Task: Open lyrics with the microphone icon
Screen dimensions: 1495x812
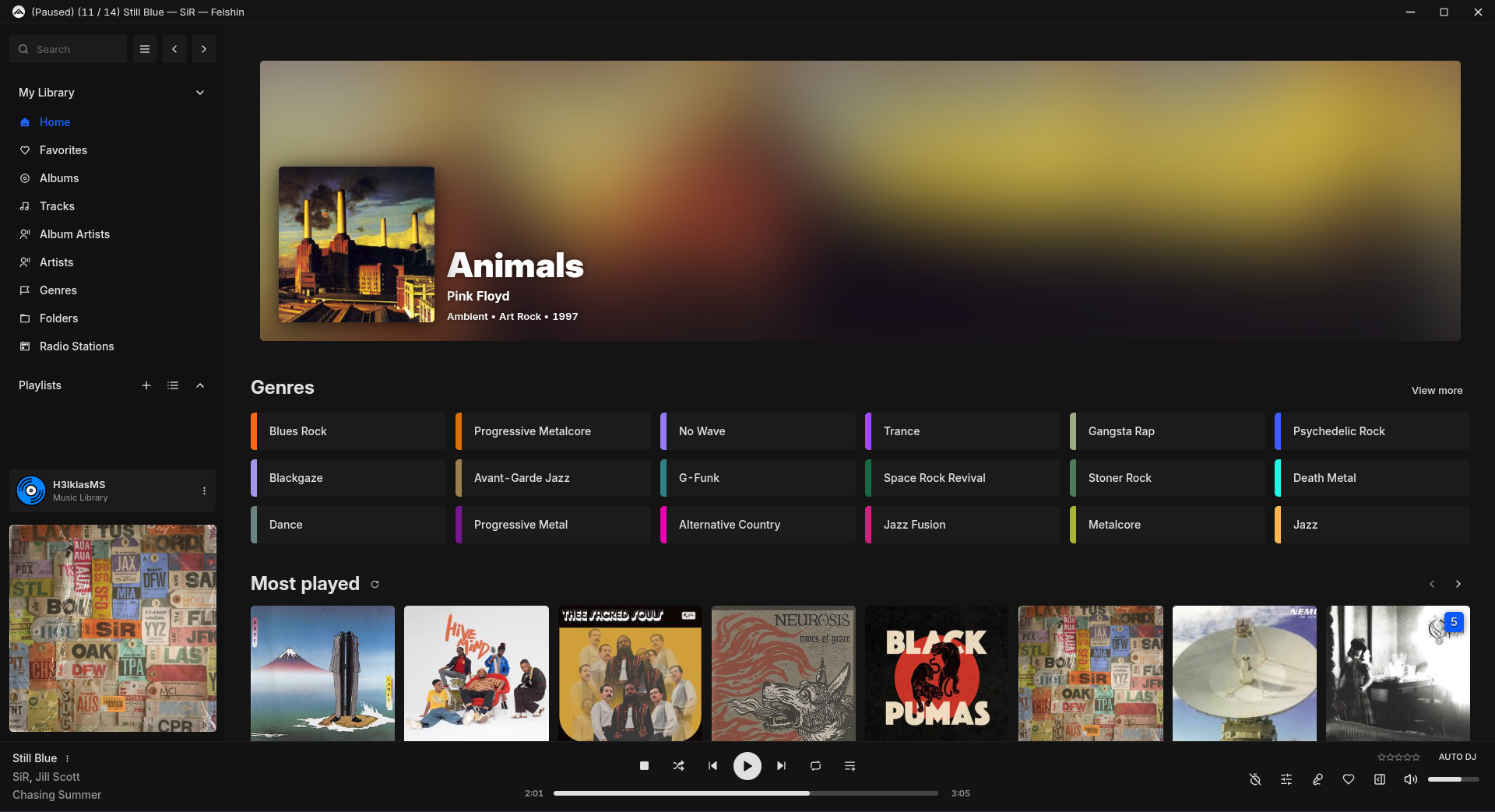Action: [1317, 779]
